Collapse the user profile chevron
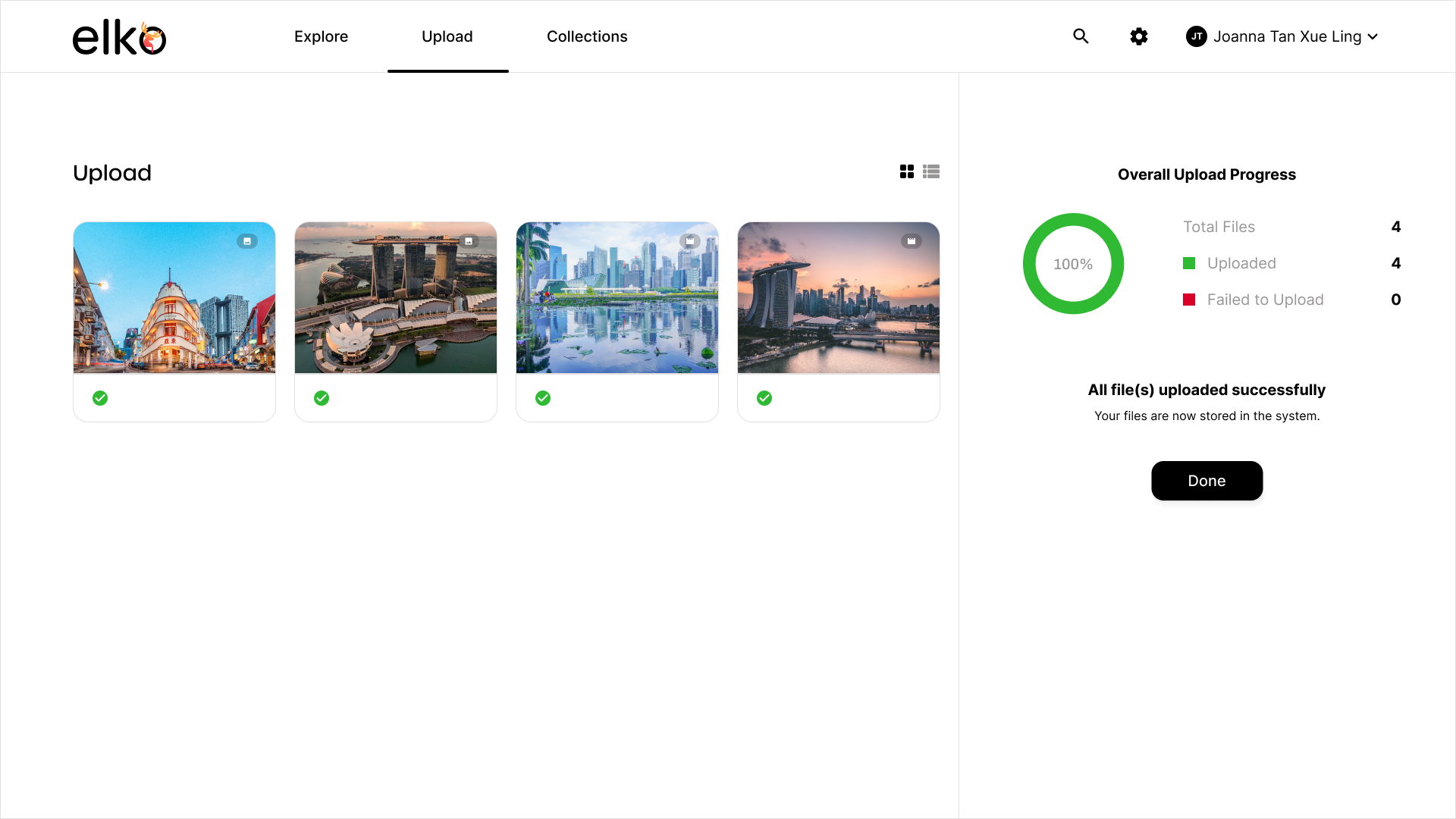The width and height of the screenshot is (1456, 819). tap(1373, 36)
